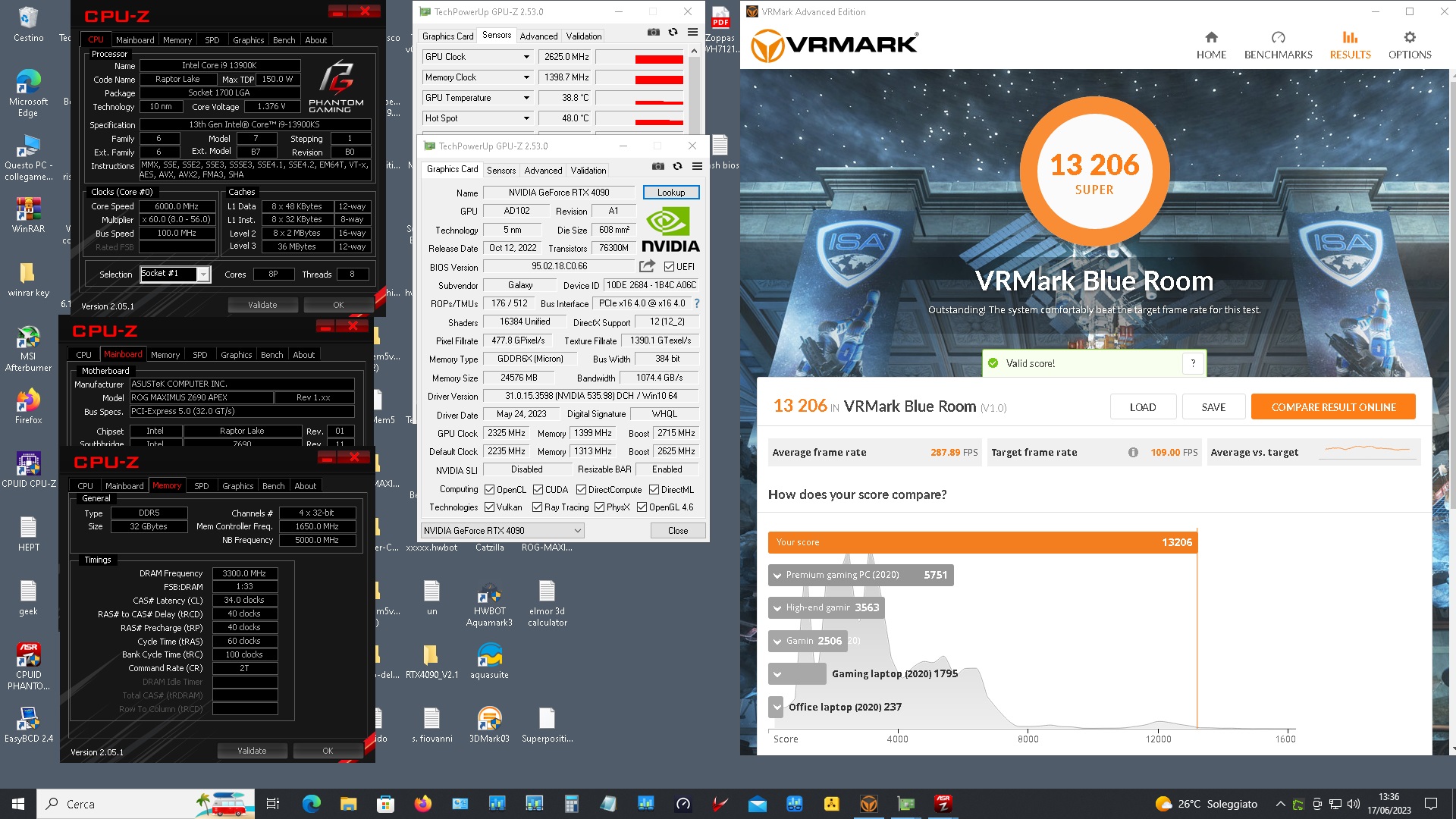Open 3DMark03 desktop icon

coord(489,725)
